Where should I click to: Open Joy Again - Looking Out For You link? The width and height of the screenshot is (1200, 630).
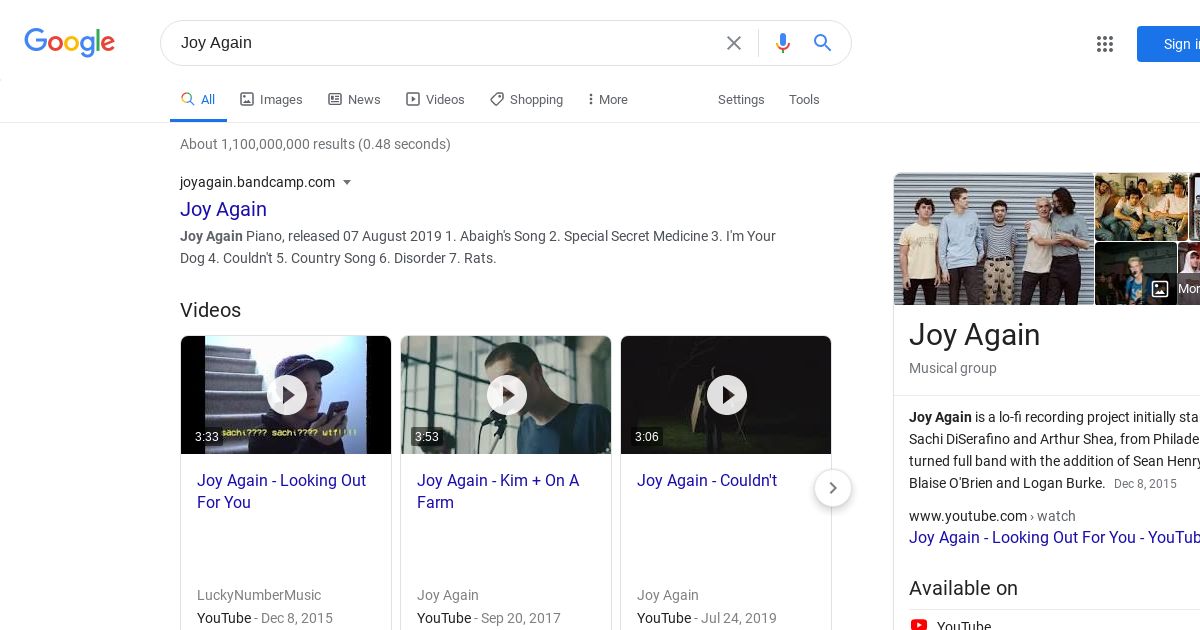point(281,491)
